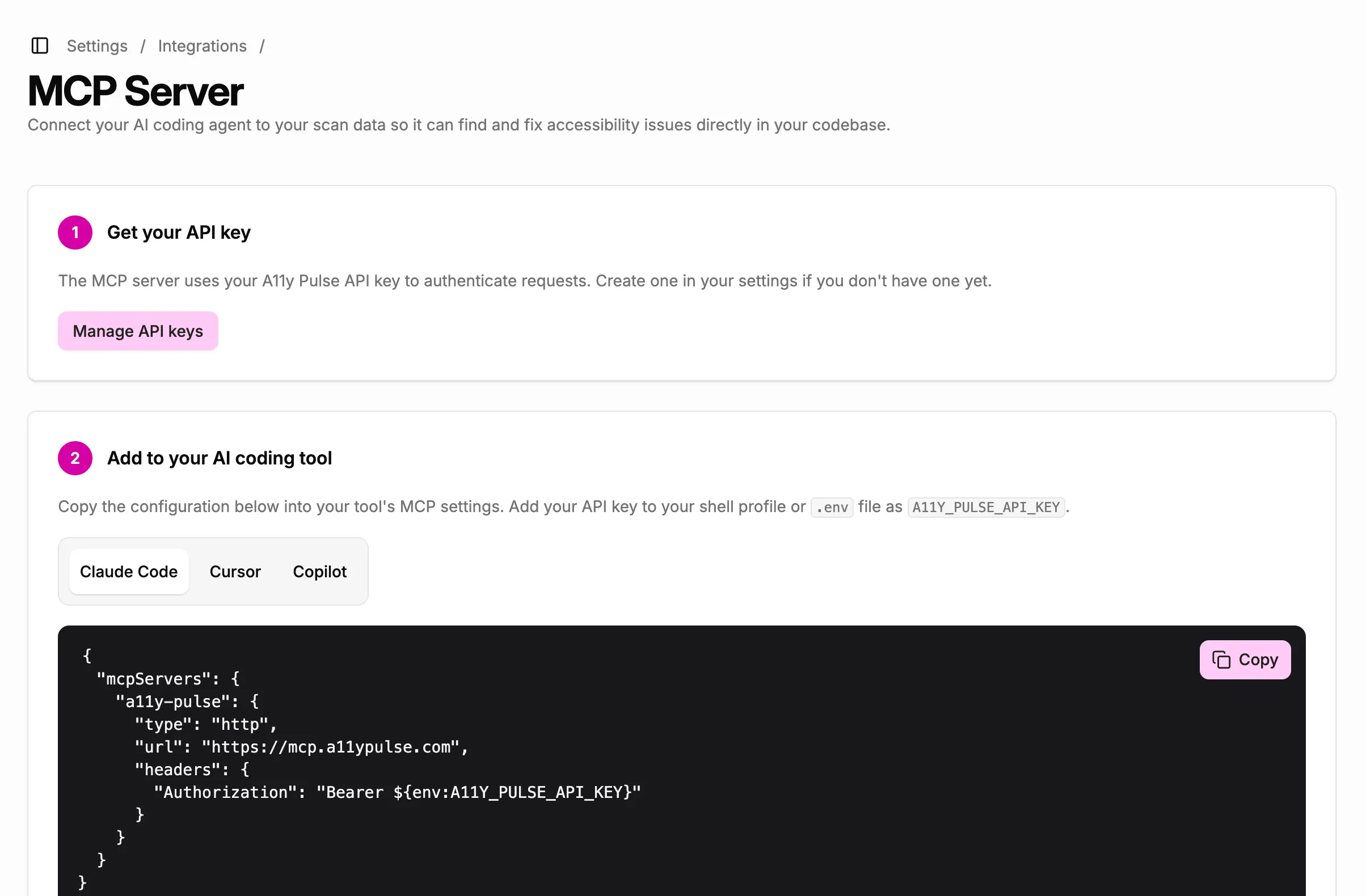Click the step 1 numbered badge
The height and width of the screenshot is (896, 1366).
pos(75,233)
